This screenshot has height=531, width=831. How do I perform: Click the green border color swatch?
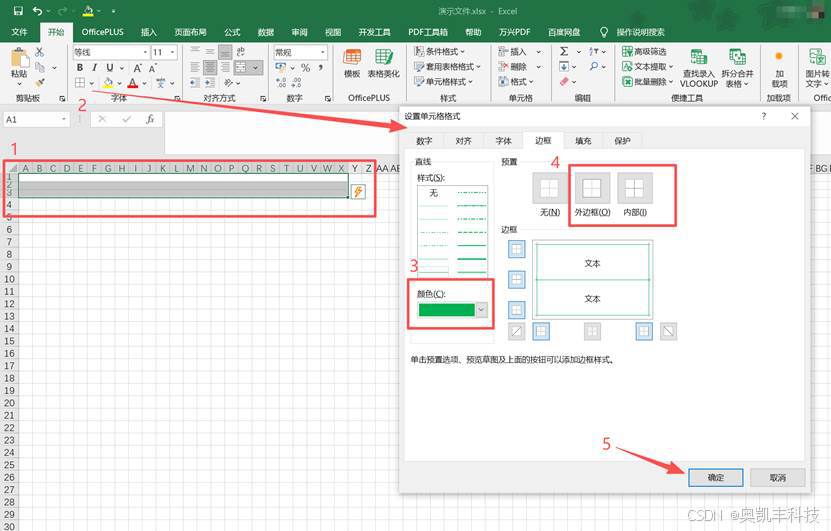[x=446, y=309]
